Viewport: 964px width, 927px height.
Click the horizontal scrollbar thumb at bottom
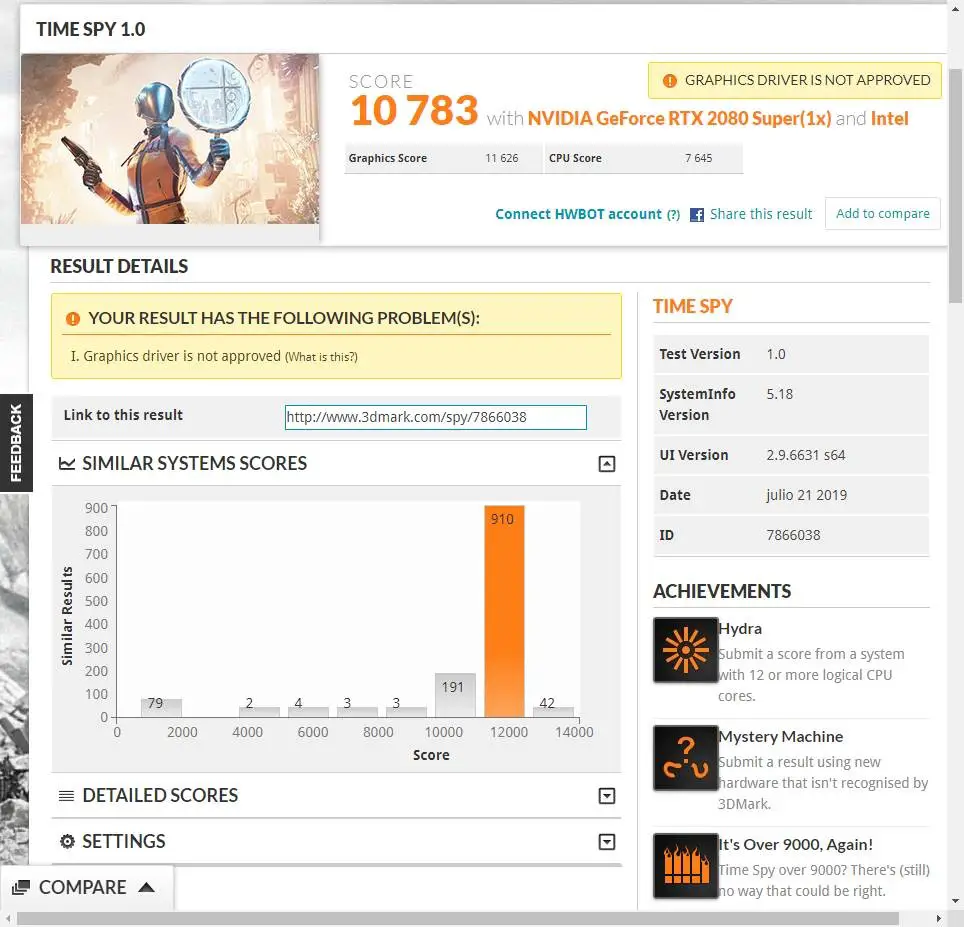click(458, 919)
